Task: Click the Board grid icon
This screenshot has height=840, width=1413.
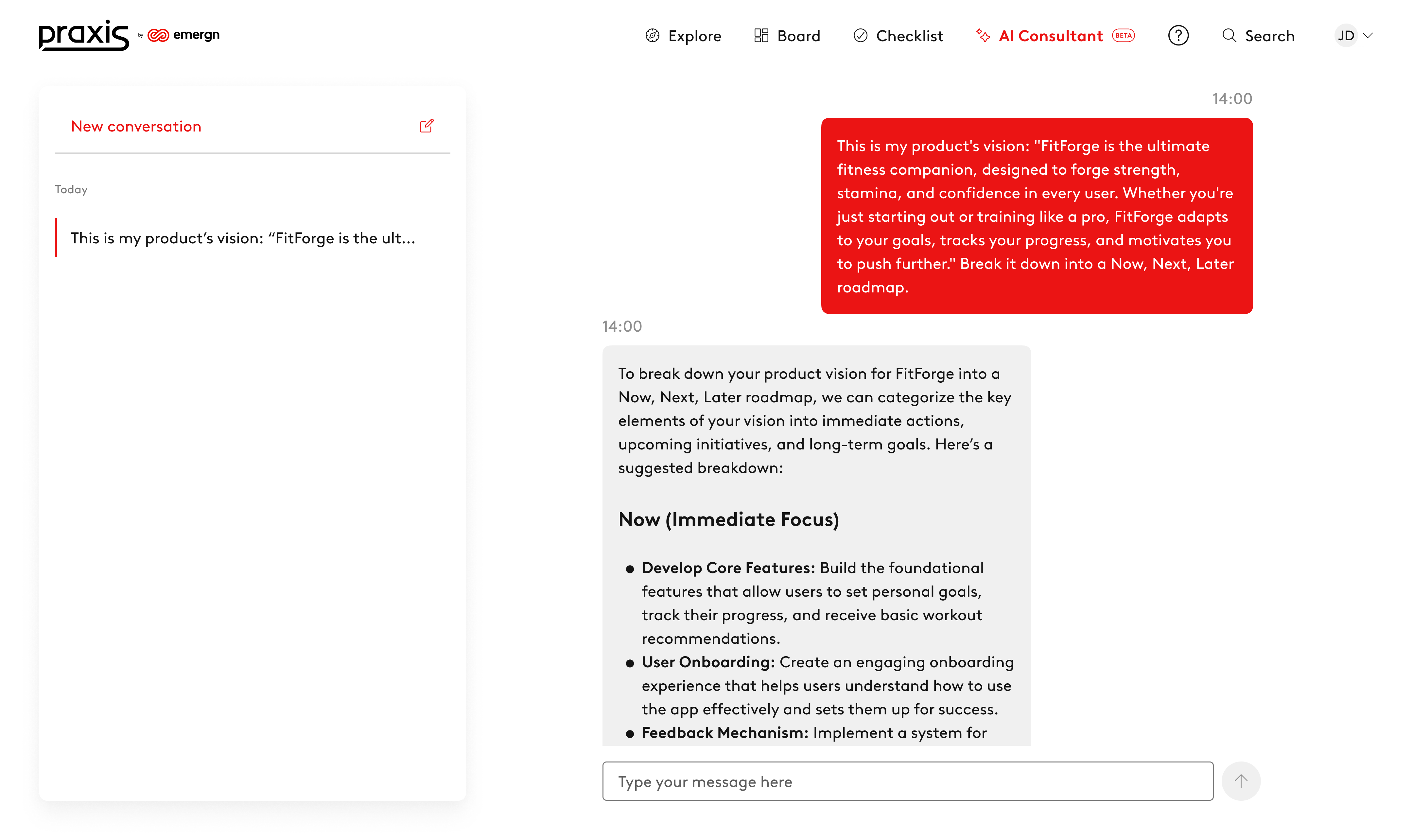Action: [761, 36]
